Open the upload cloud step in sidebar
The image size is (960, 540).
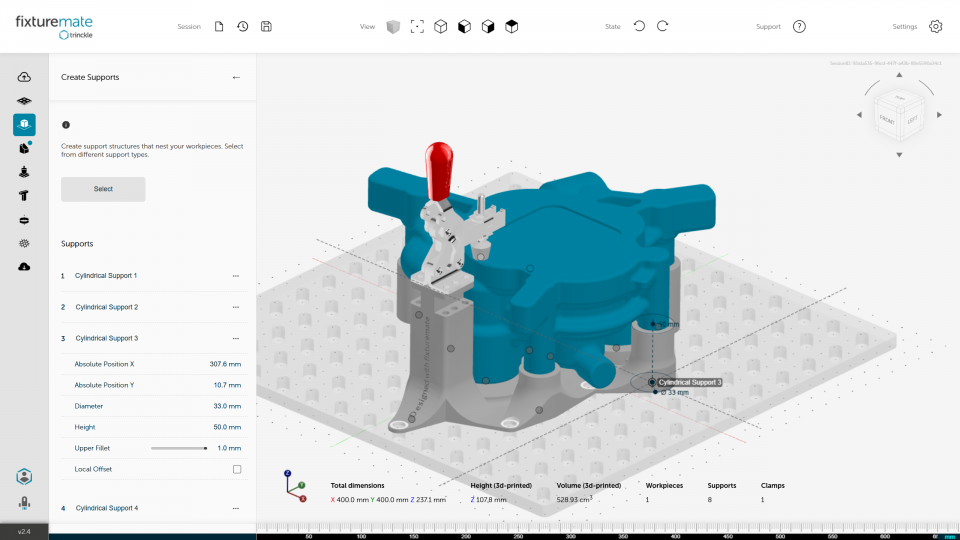click(x=24, y=77)
